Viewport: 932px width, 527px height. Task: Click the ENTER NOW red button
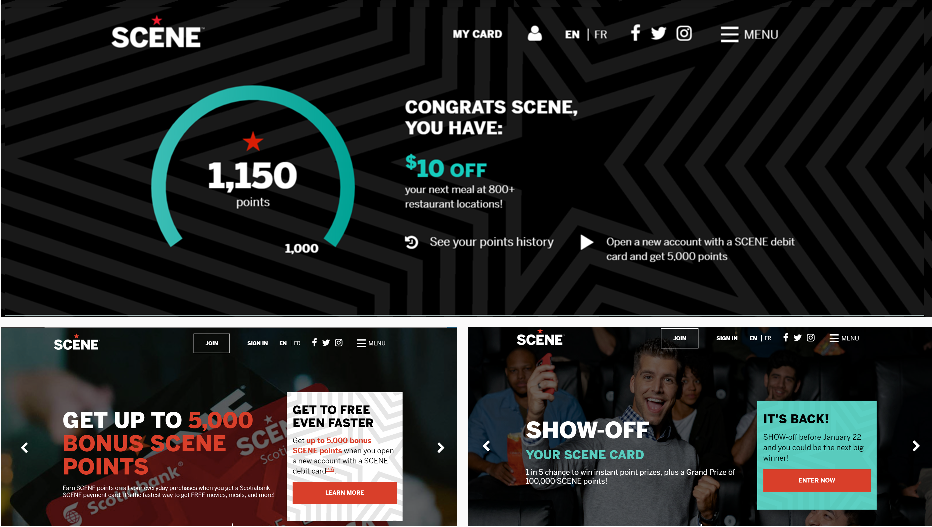817,480
